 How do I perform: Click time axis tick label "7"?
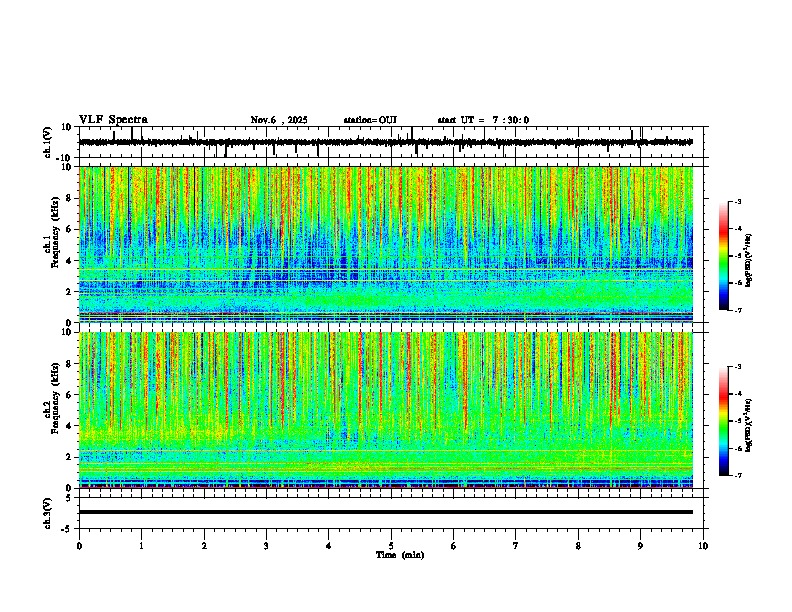click(516, 546)
